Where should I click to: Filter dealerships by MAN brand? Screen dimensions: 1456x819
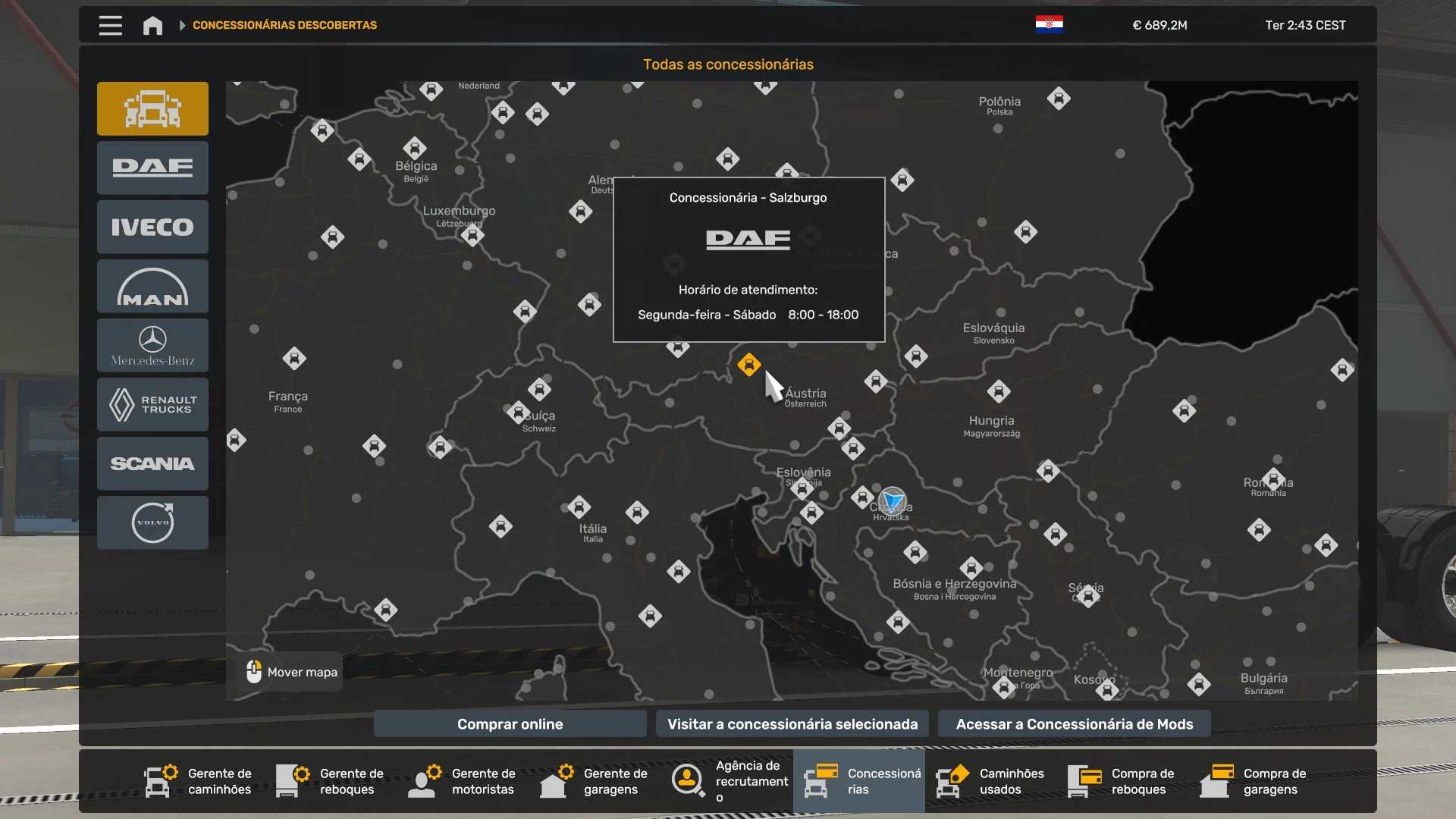152,286
